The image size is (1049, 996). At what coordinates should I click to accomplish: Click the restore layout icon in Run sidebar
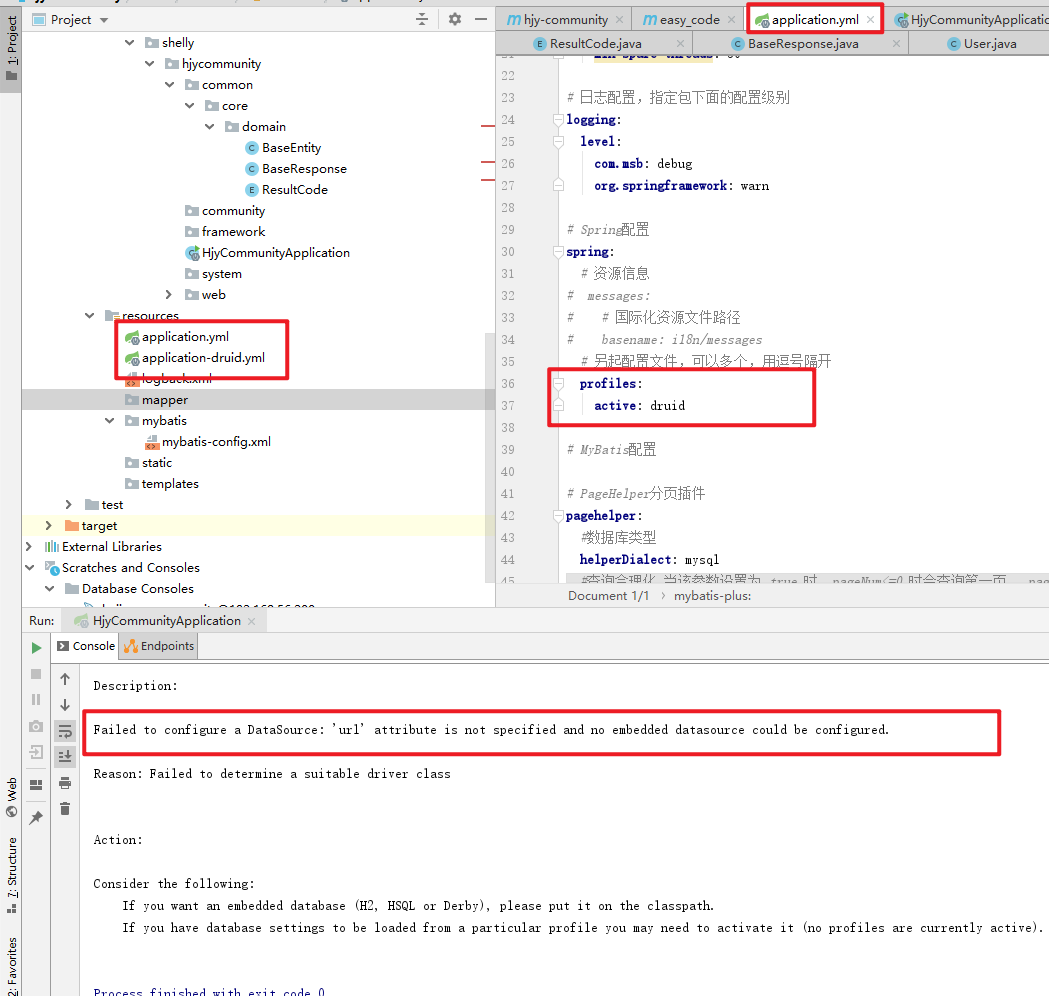pyautogui.click(x=36, y=785)
